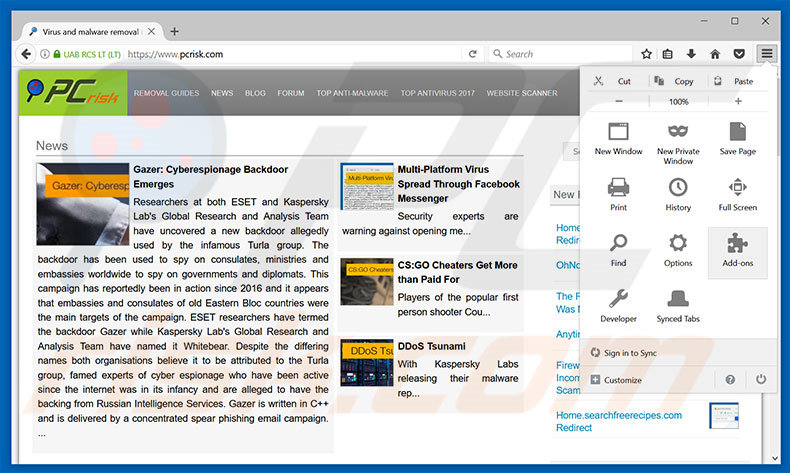Bookmark this page with the star icon
This screenshot has width=790, height=473.
tap(646, 54)
